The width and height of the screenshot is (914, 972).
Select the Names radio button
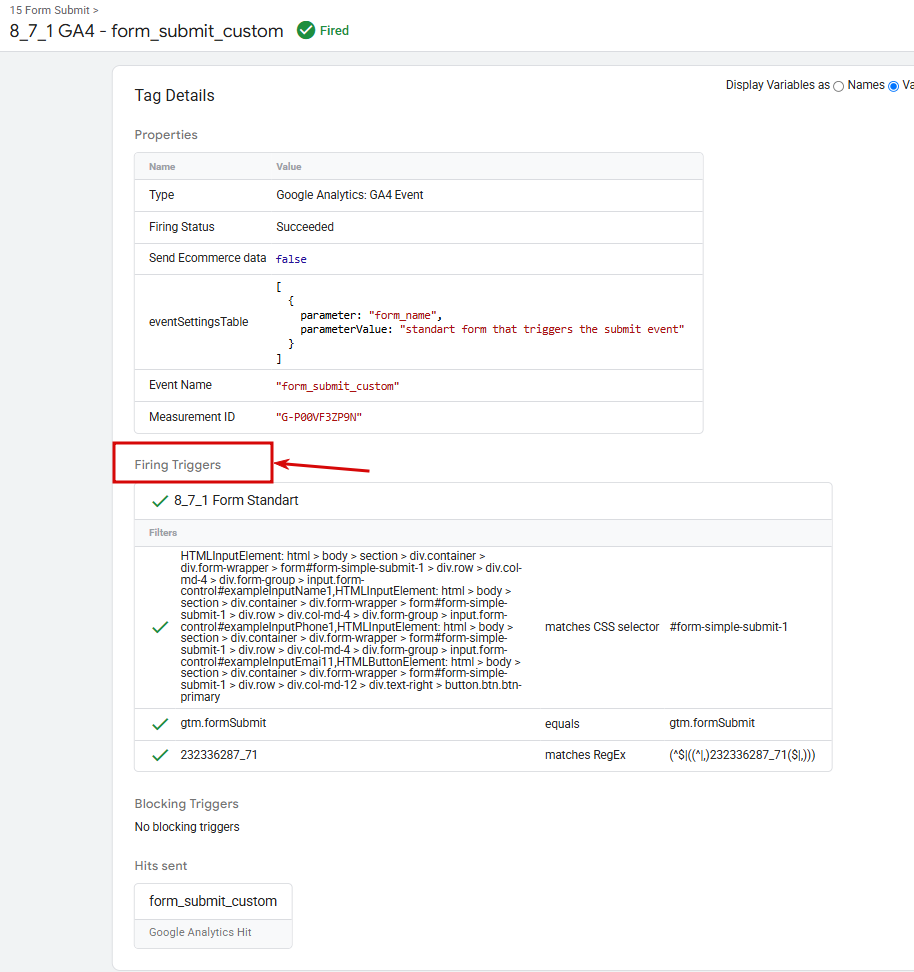point(838,86)
